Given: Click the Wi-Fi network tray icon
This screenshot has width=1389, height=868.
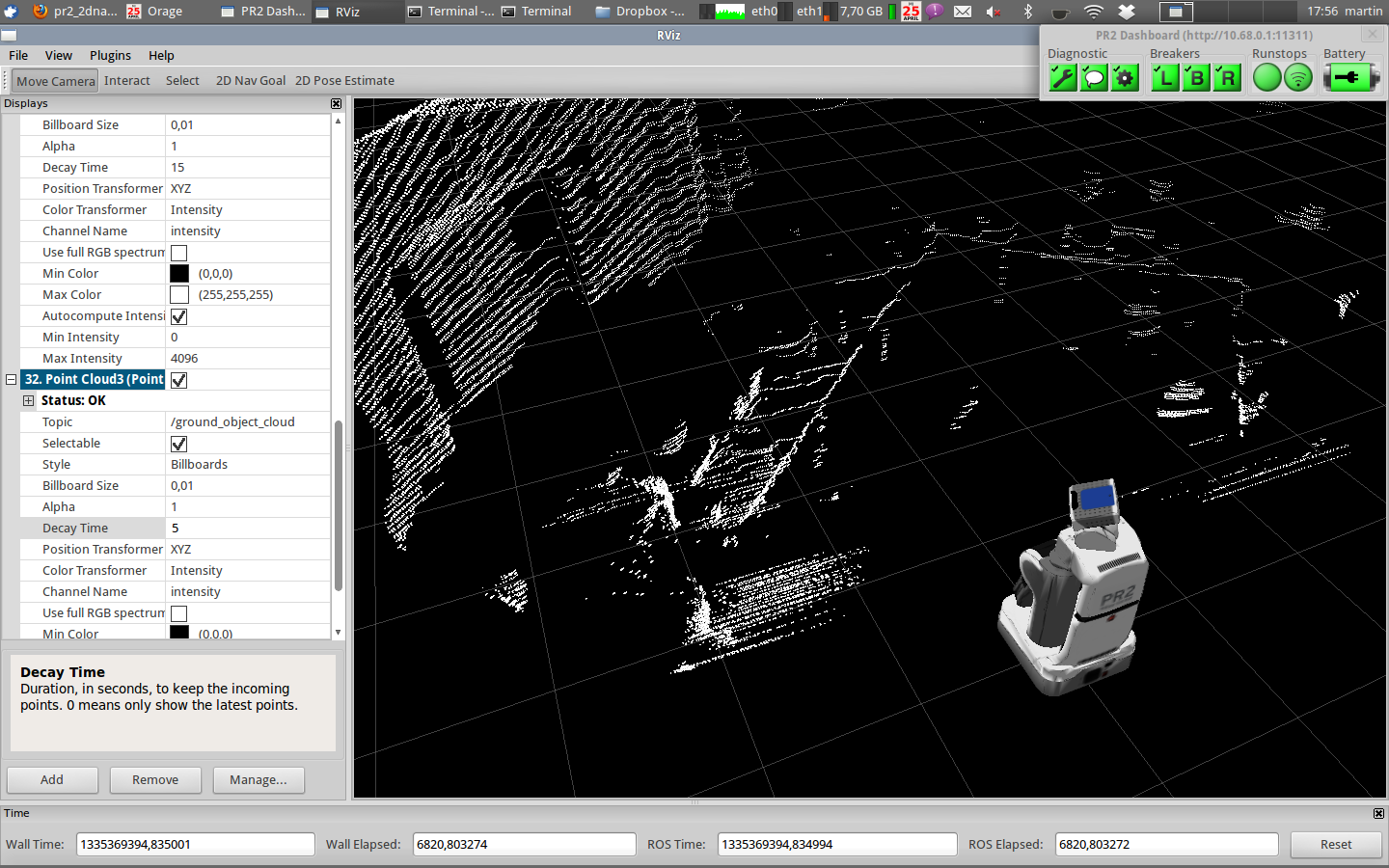Looking at the screenshot, I should 1093,12.
